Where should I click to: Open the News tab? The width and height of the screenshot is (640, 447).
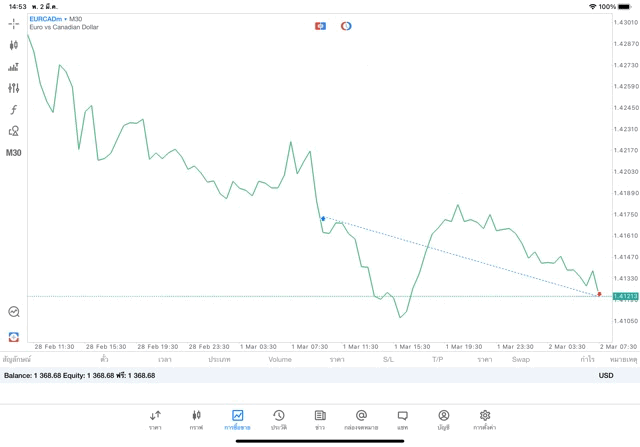(x=320, y=419)
